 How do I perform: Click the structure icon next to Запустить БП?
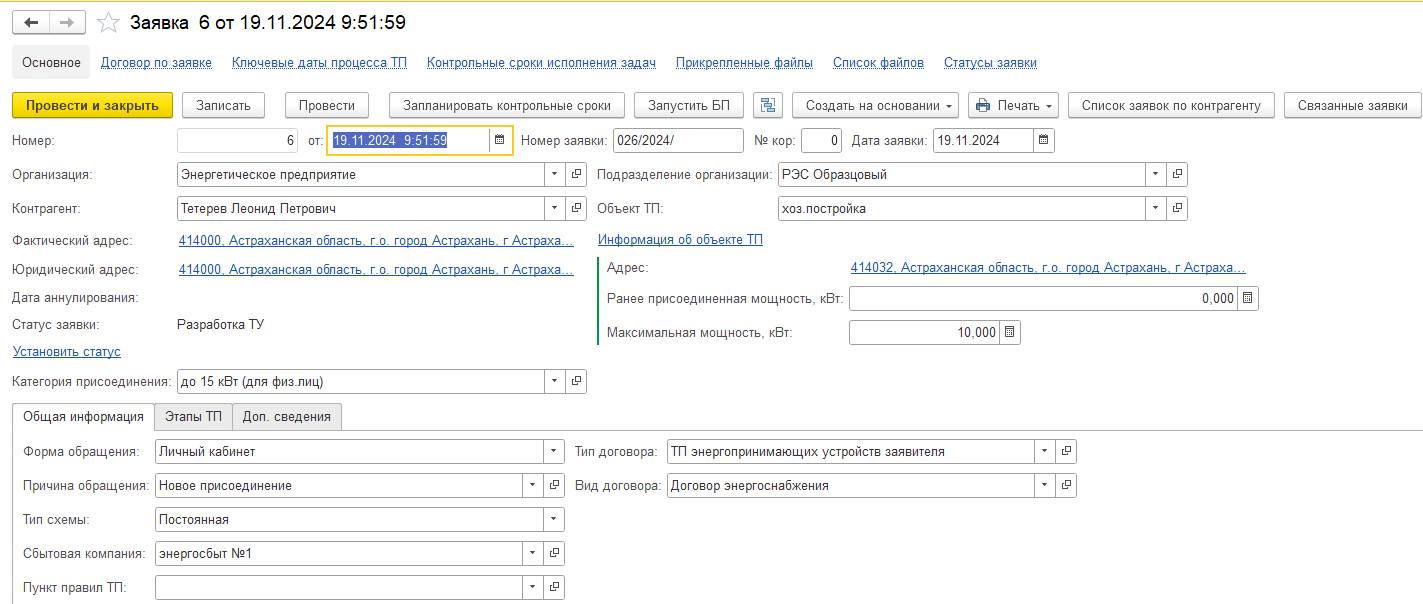tap(768, 105)
